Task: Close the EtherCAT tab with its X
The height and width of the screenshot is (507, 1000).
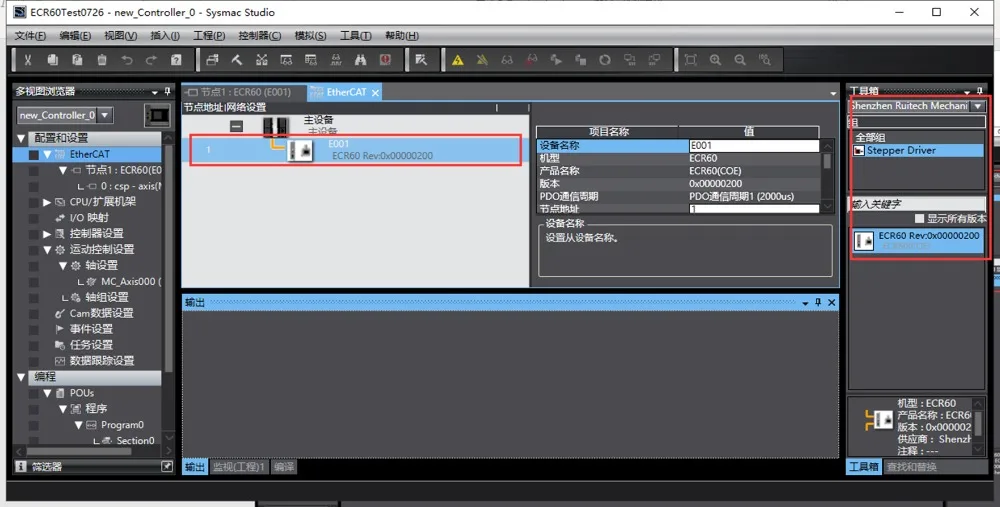Action: (x=376, y=93)
